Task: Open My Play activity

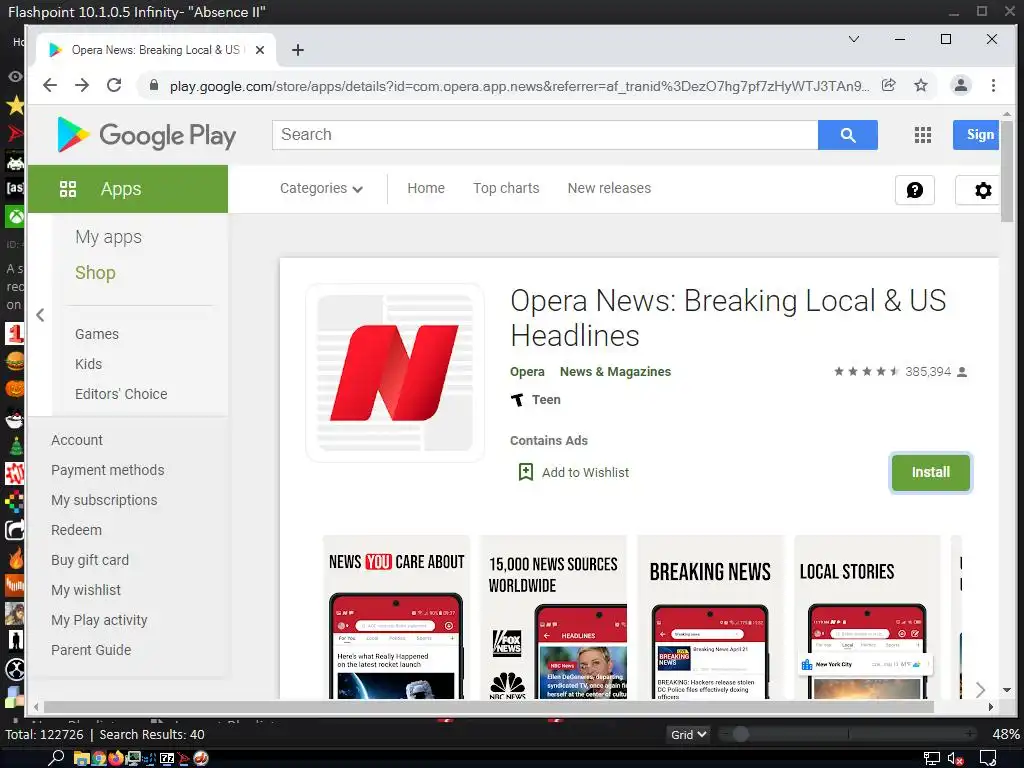Action: (99, 620)
